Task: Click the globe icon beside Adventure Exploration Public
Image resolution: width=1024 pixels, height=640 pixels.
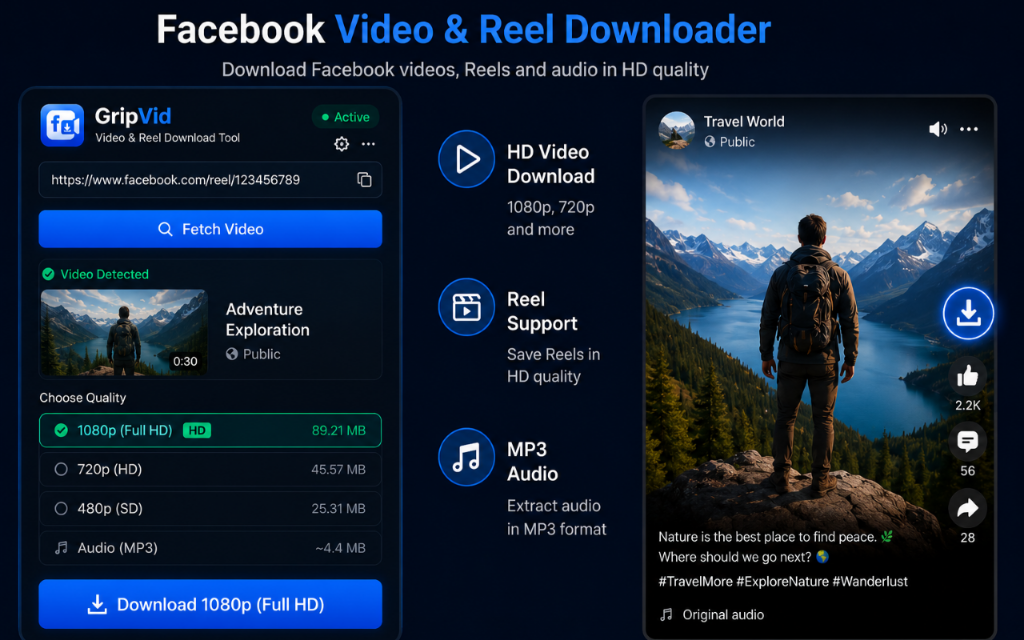Action: click(x=232, y=354)
